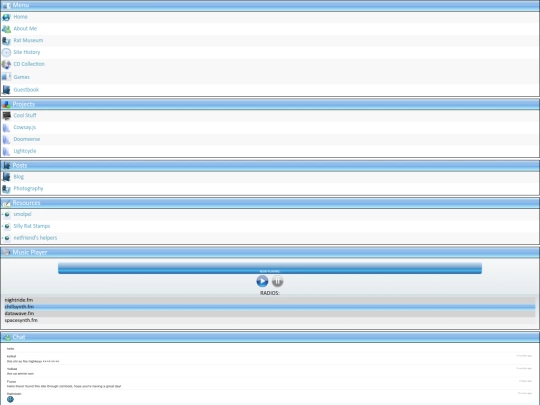This screenshot has width=540, height=405.
Task: Click the camera icon beside Rat Museum
Action: tap(6, 41)
